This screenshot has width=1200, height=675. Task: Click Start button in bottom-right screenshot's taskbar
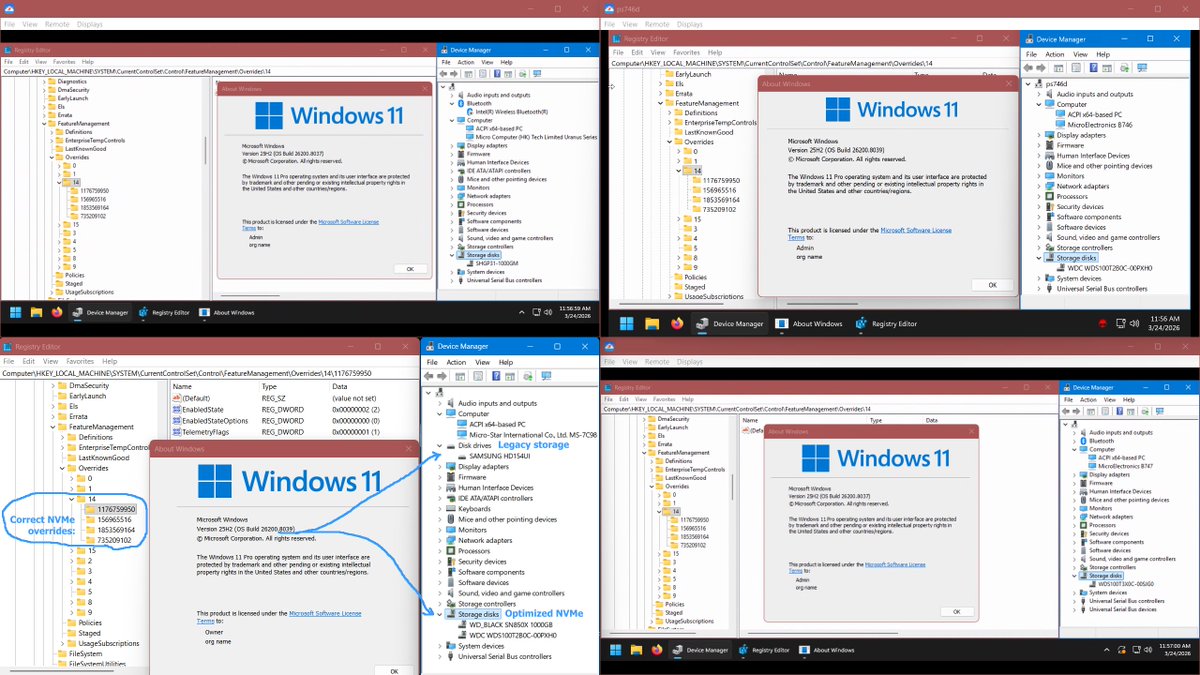pyautogui.click(x=616, y=650)
